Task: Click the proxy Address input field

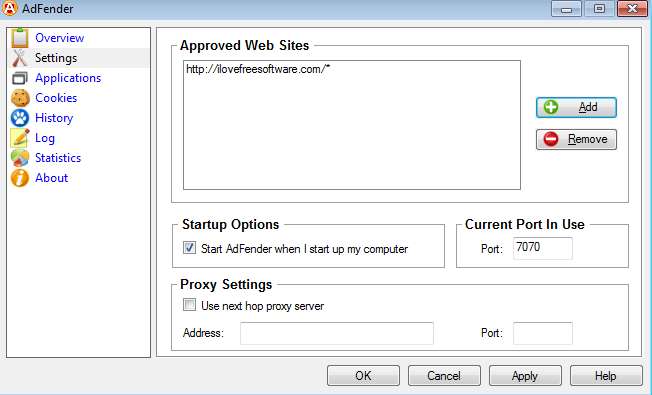Action: pos(337,333)
